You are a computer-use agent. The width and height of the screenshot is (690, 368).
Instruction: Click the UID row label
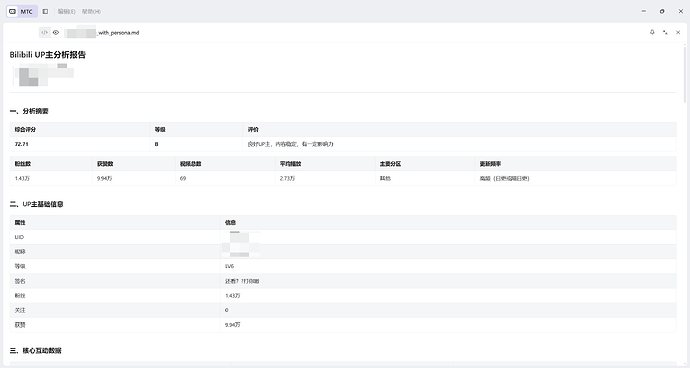(19, 237)
